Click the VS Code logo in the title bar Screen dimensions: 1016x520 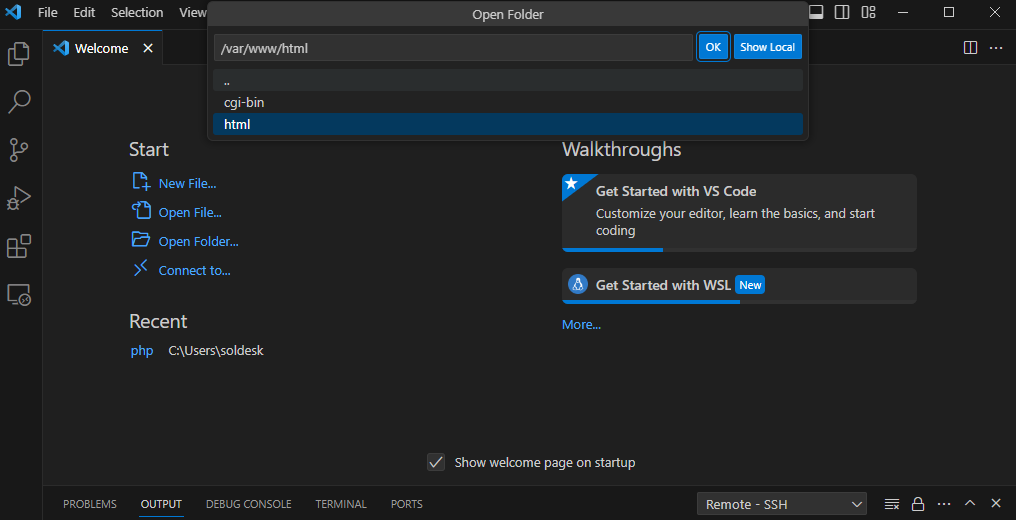(x=14, y=12)
